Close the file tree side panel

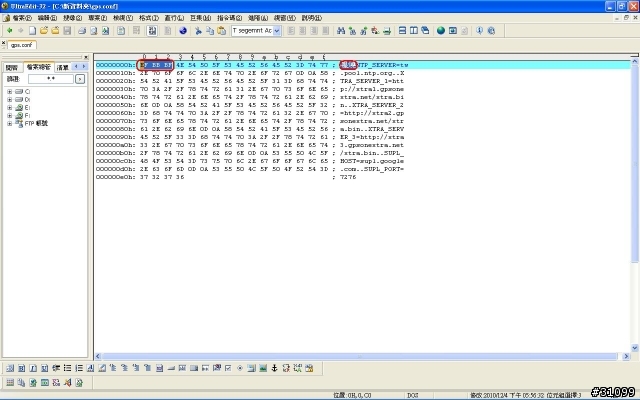coord(86,57)
